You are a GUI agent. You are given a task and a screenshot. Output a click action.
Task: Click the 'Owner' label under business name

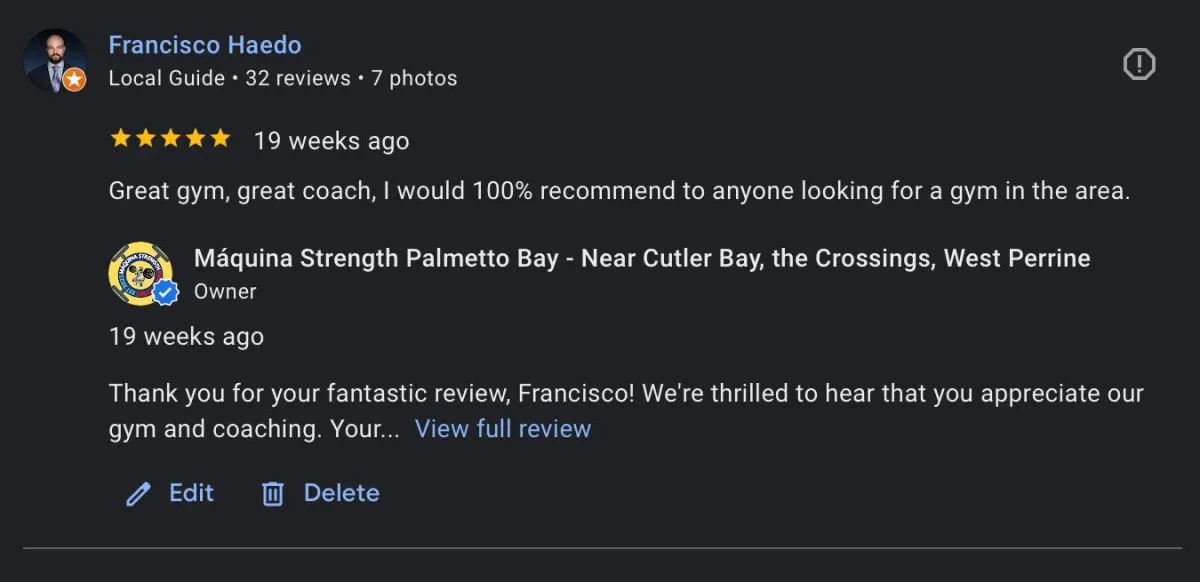(225, 292)
